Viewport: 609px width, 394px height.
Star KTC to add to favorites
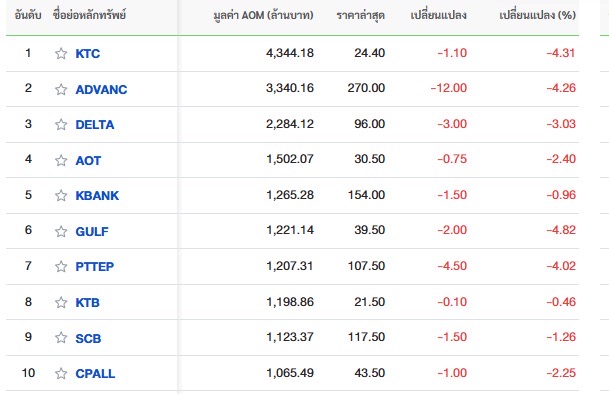pos(61,53)
